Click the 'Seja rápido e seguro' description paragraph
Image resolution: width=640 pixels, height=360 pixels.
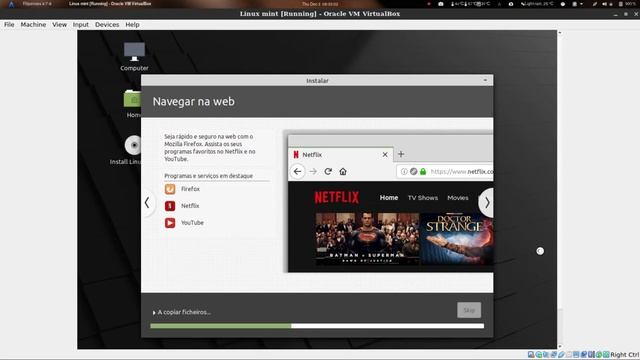pyautogui.click(x=210, y=147)
